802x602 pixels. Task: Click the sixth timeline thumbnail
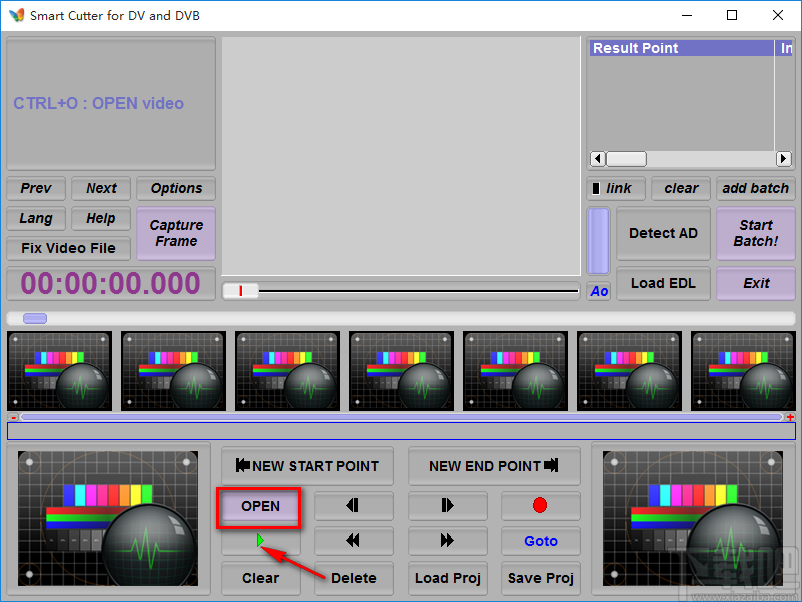click(x=630, y=371)
